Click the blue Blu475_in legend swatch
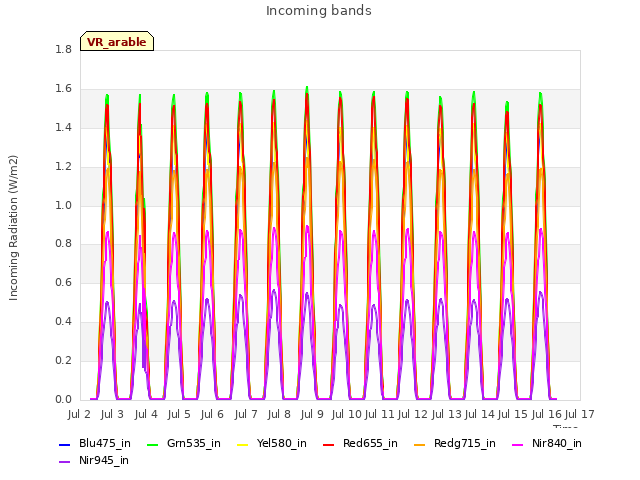Image resolution: width=640 pixels, height=480 pixels. (64, 444)
